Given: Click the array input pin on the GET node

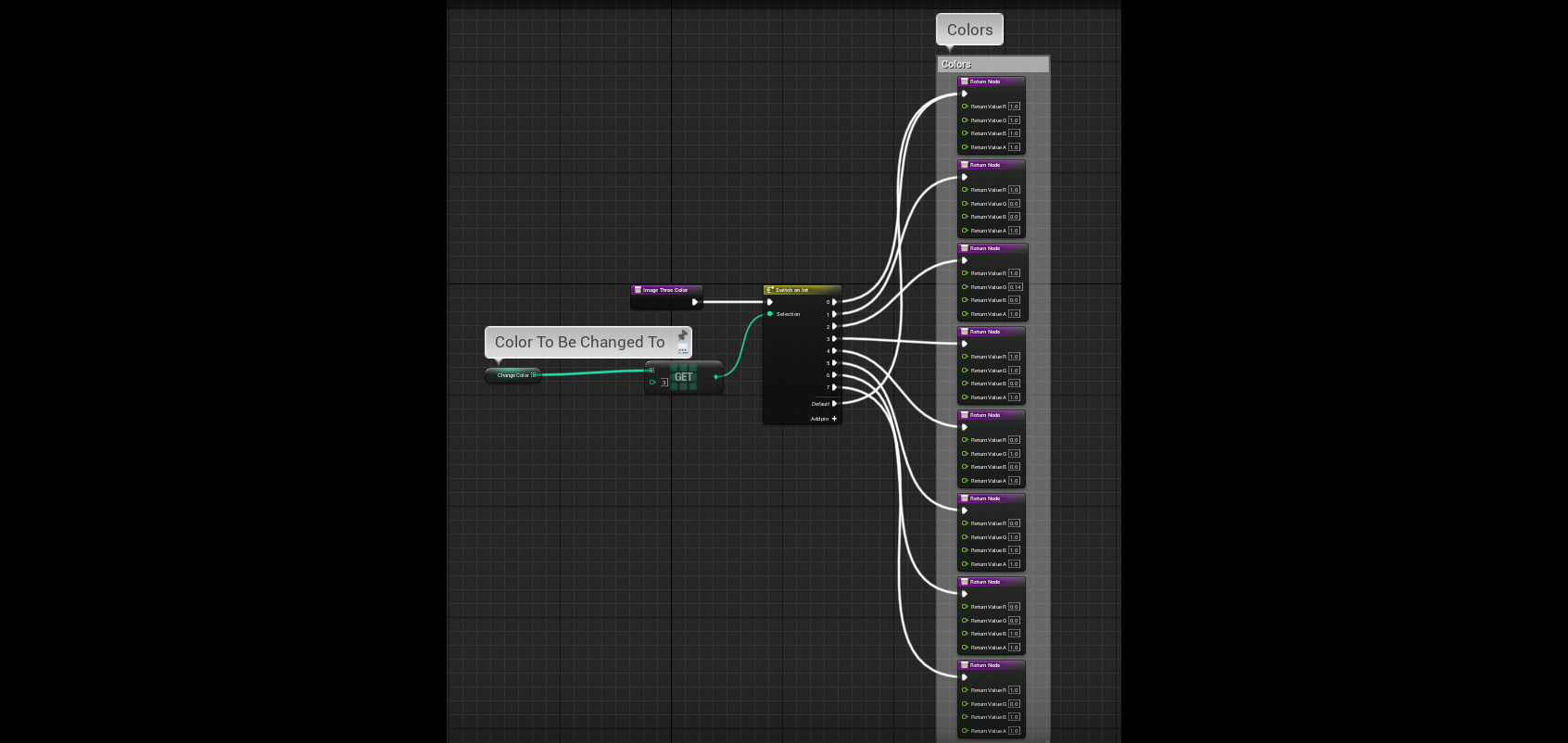Looking at the screenshot, I should (651, 371).
